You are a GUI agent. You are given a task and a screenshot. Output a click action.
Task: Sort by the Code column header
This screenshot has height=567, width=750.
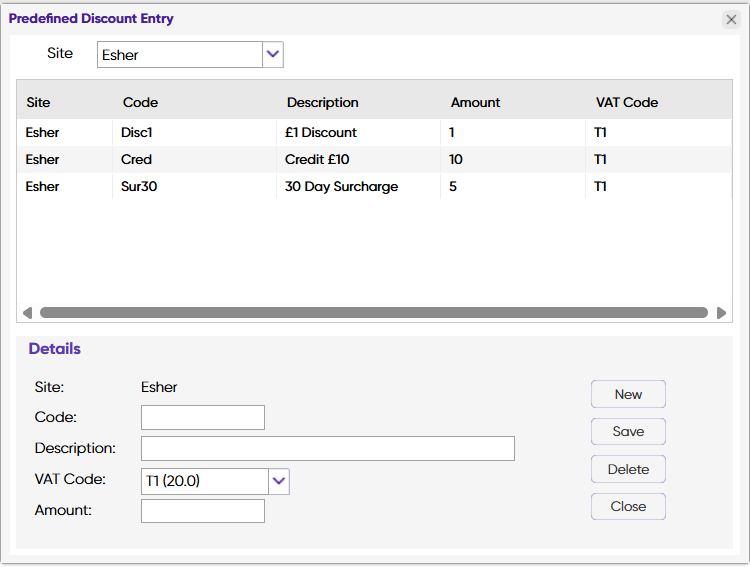[x=141, y=102]
